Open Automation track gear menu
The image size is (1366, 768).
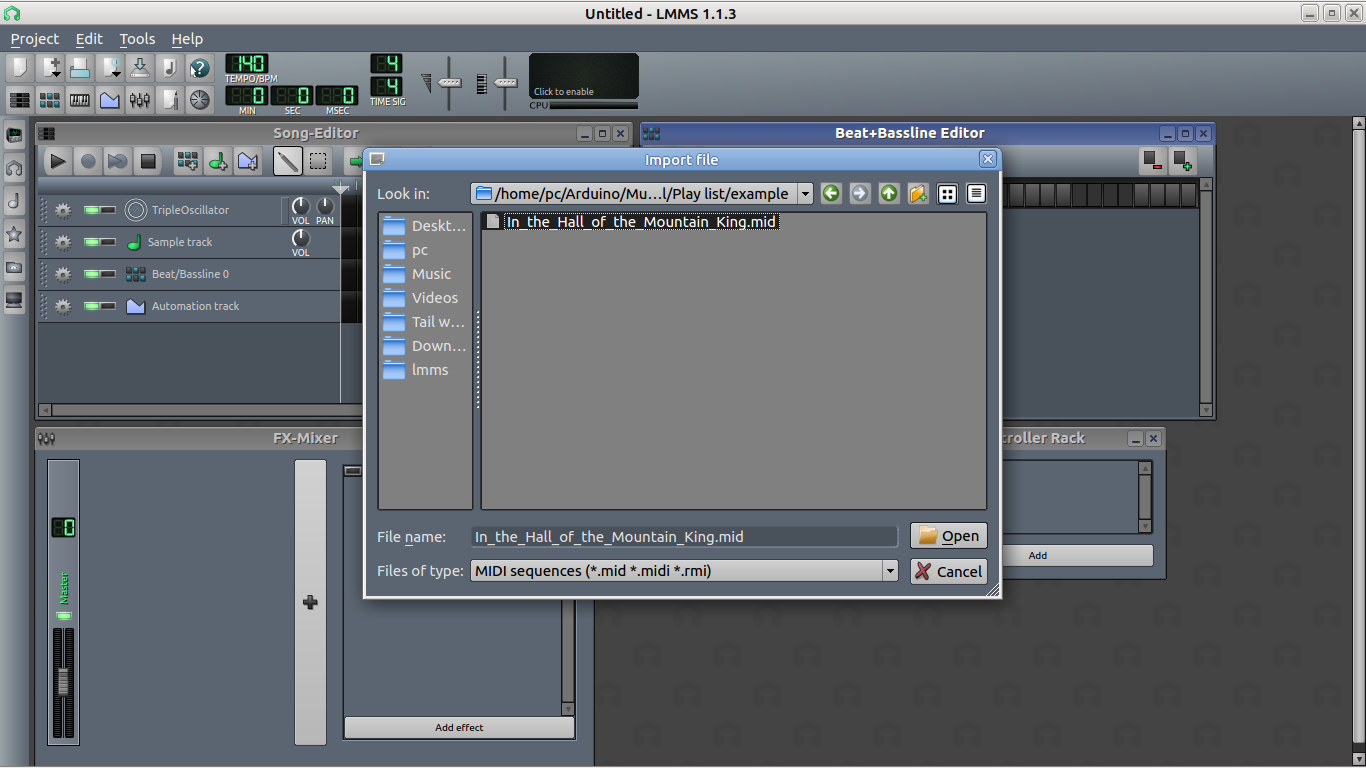pos(63,306)
